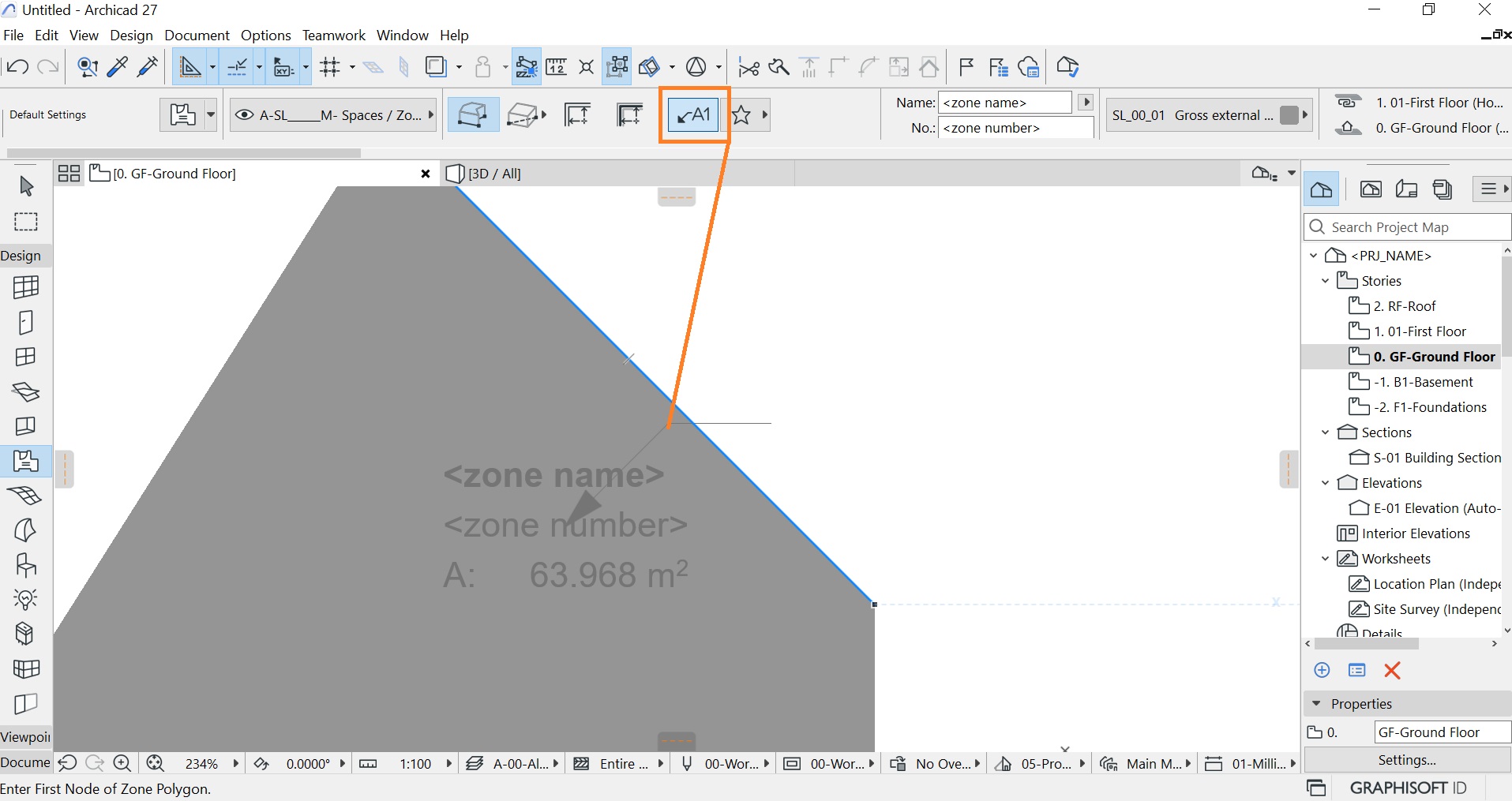The width and height of the screenshot is (1512, 801).
Task: Click the Zone tool in the toolbox
Action: [x=26, y=461]
